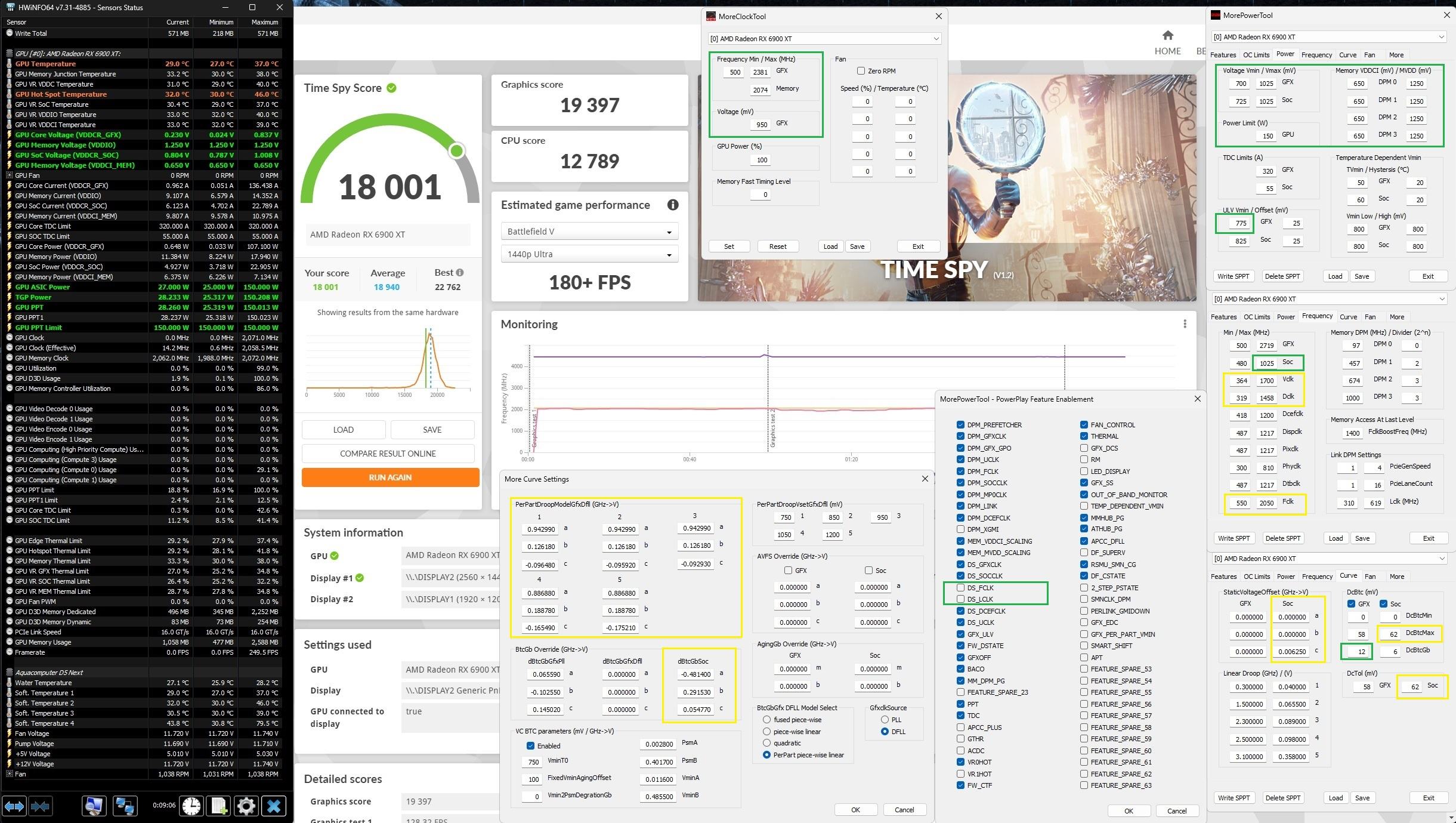The height and width of the screenshot is (823, 1456).
Task: Reset elapsed time via clock icon
Action: [x=191, y=806]
